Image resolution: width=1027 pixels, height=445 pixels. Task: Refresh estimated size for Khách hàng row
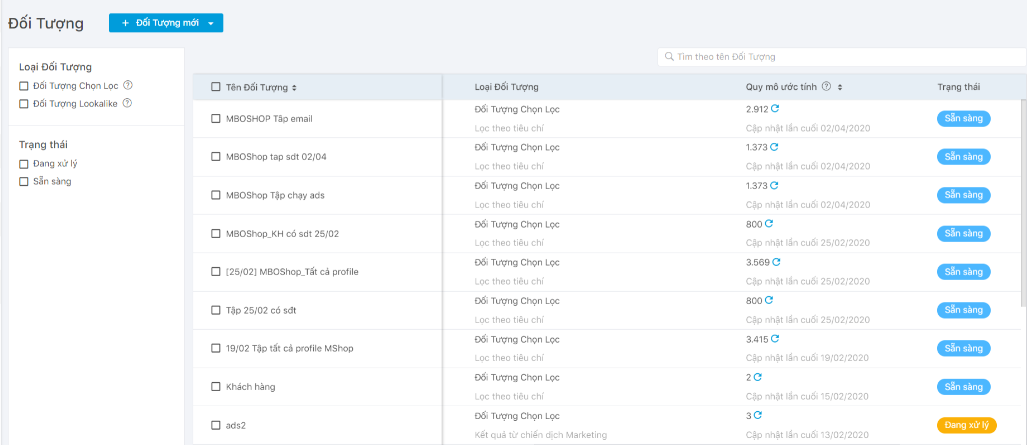pos(758,377)
